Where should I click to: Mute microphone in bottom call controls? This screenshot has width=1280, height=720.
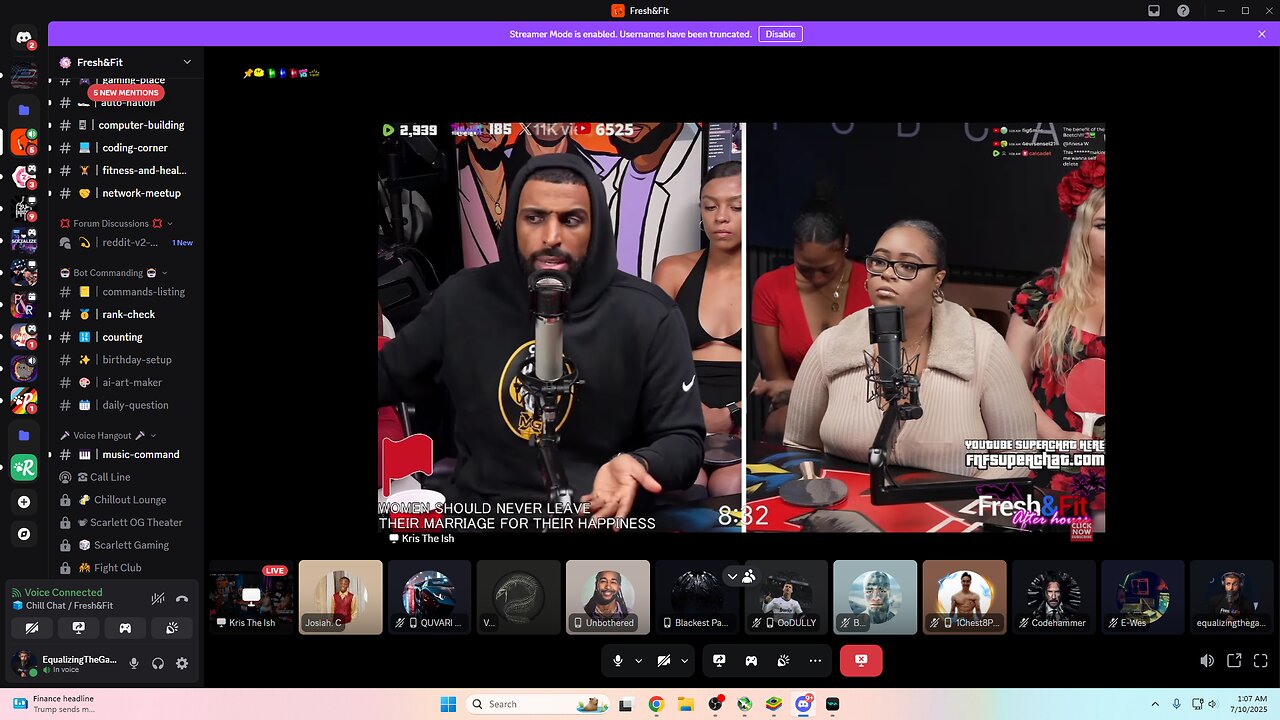pos(618,661)
